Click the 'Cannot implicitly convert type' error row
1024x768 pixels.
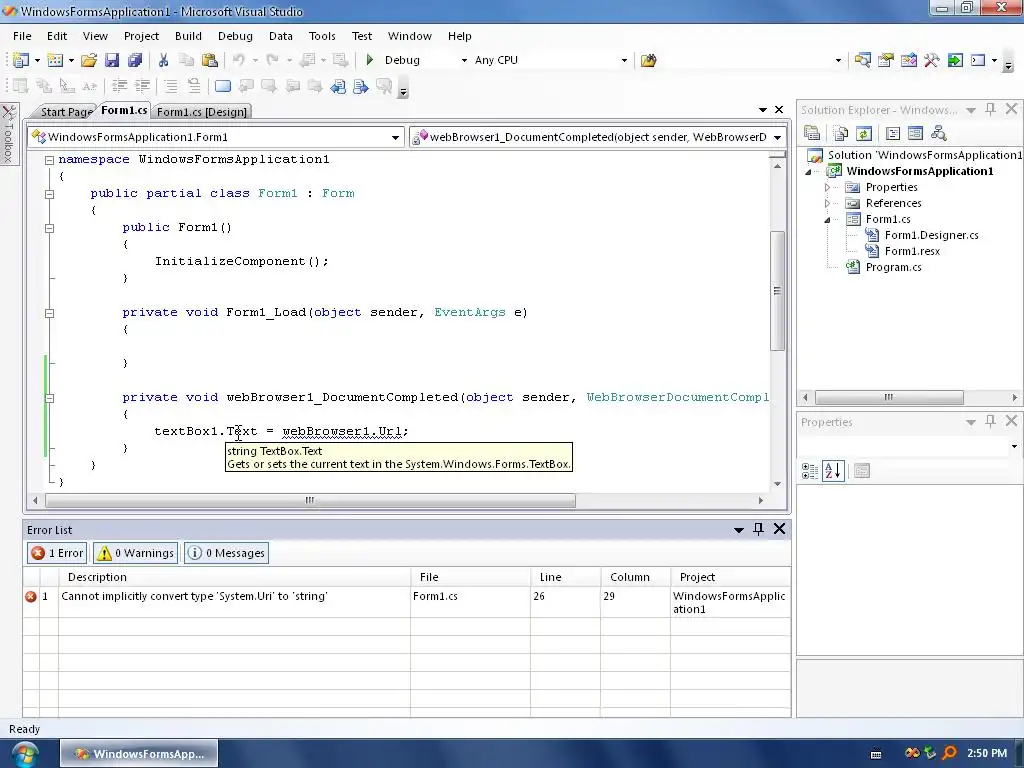pos(406,602)
